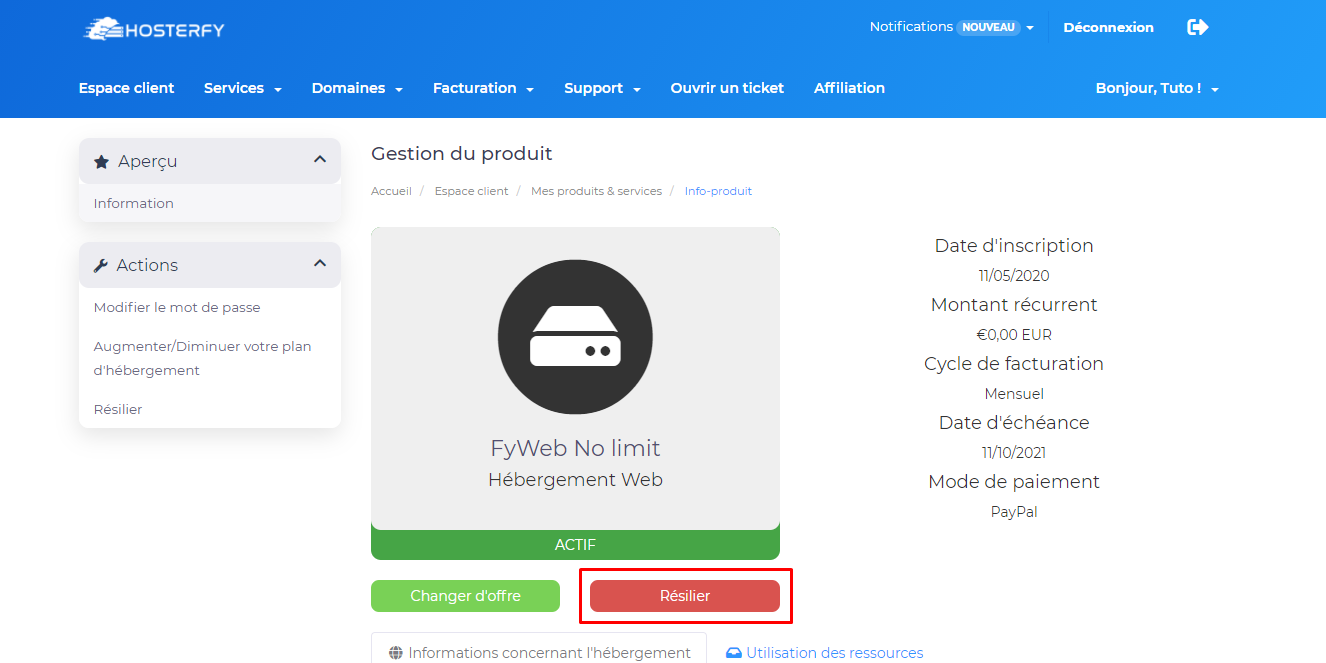The height and width of the screenshot is (663, 1326).
Task: Click the Hébergement Web product type
Action: point(575,480)
